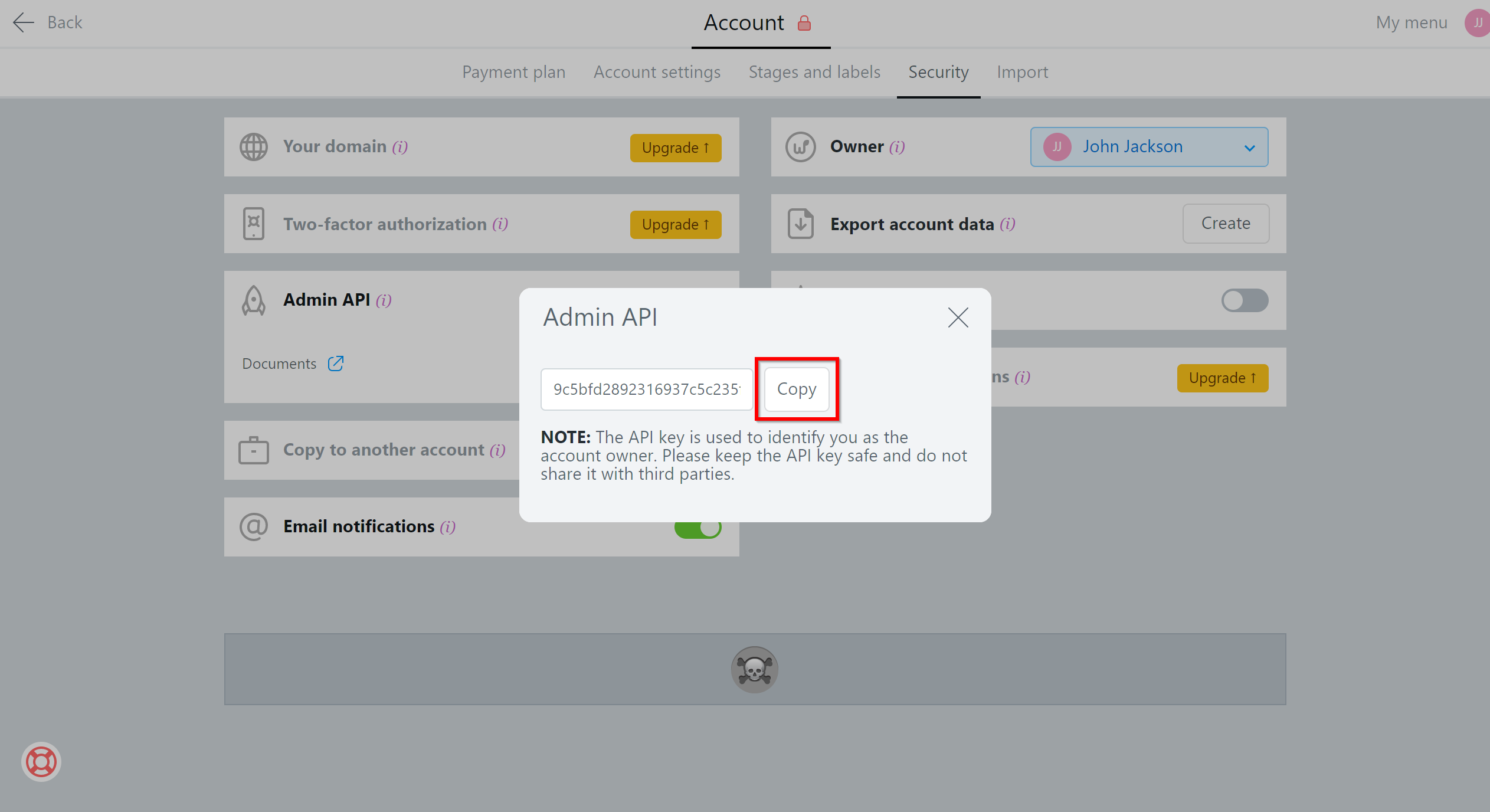Click the Email notifications label
Screen dimensions: 1490x812
[359, 526]
